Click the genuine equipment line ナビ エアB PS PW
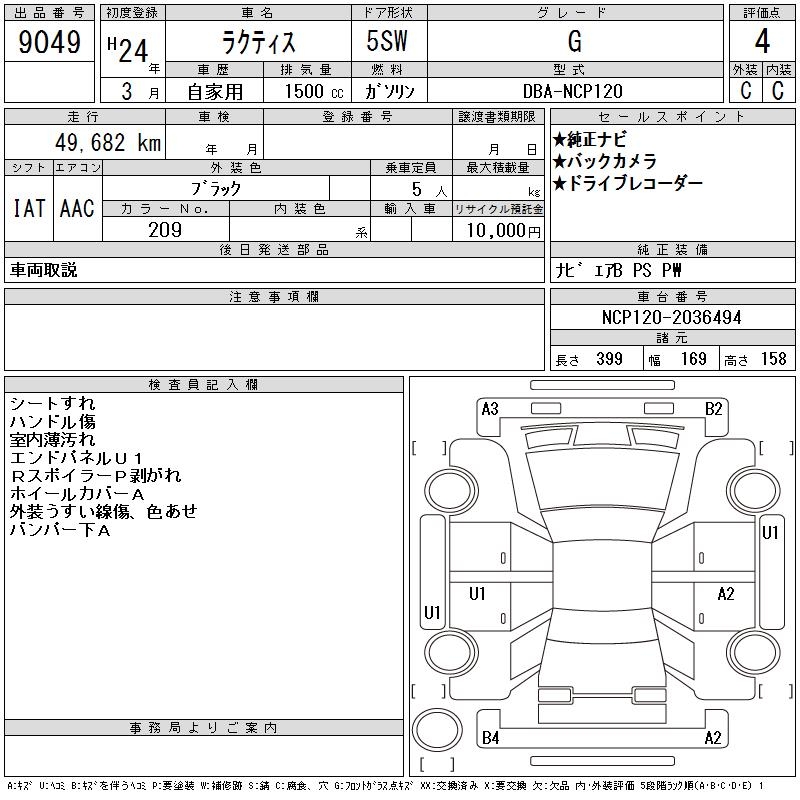800x800 pixels. (x=618, y=270)
